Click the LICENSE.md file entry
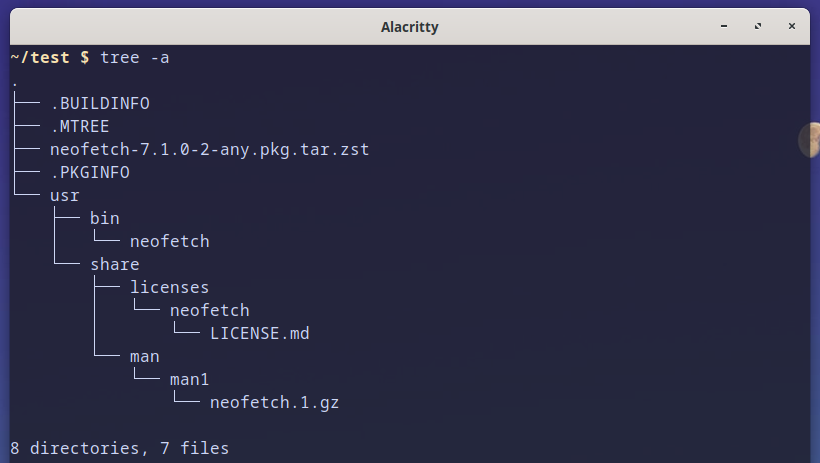The width and height of the screenshot is (820, 463). tap(260, 333)
